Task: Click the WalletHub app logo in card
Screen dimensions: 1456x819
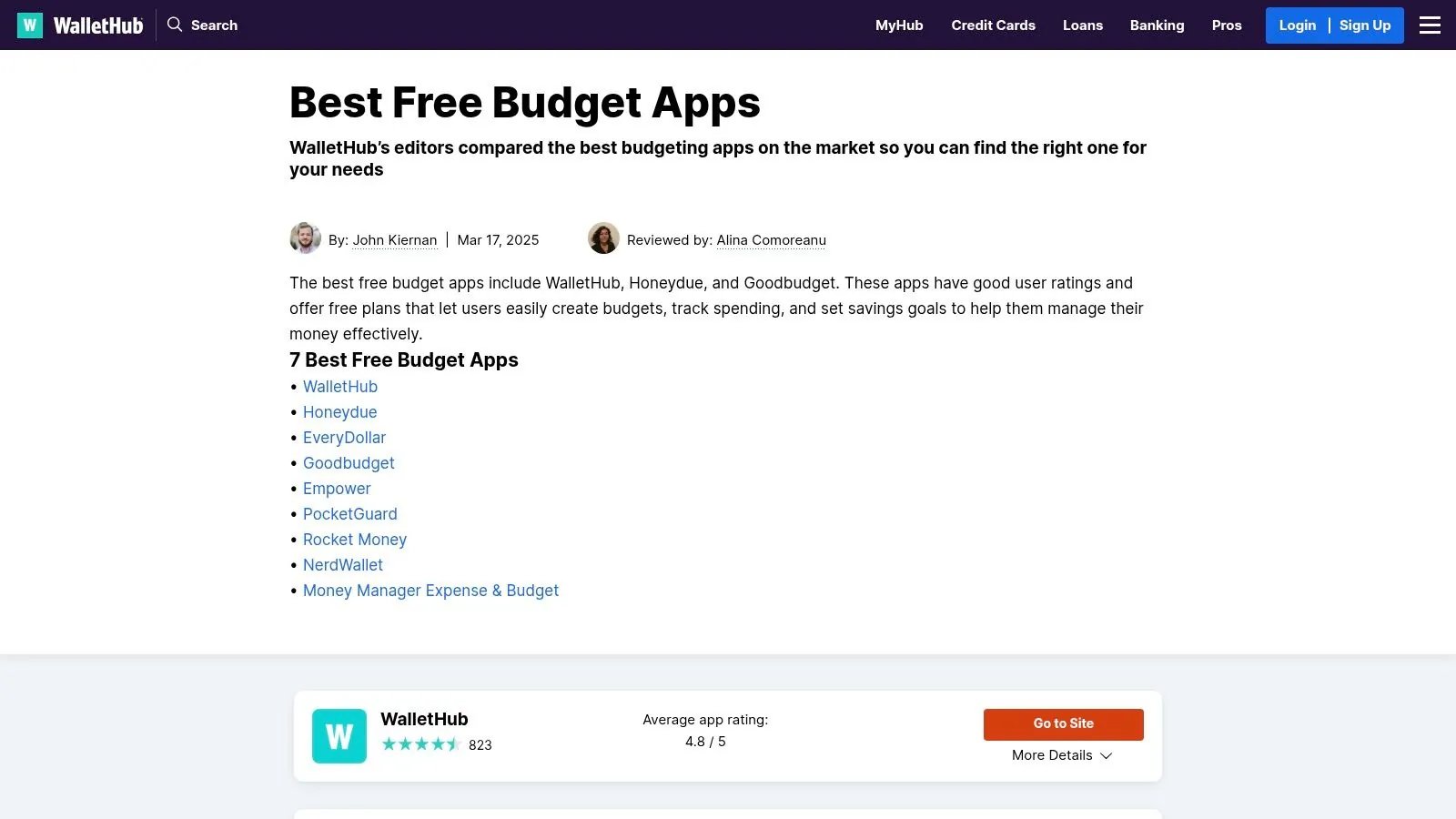Action: (x=339, y=736)
